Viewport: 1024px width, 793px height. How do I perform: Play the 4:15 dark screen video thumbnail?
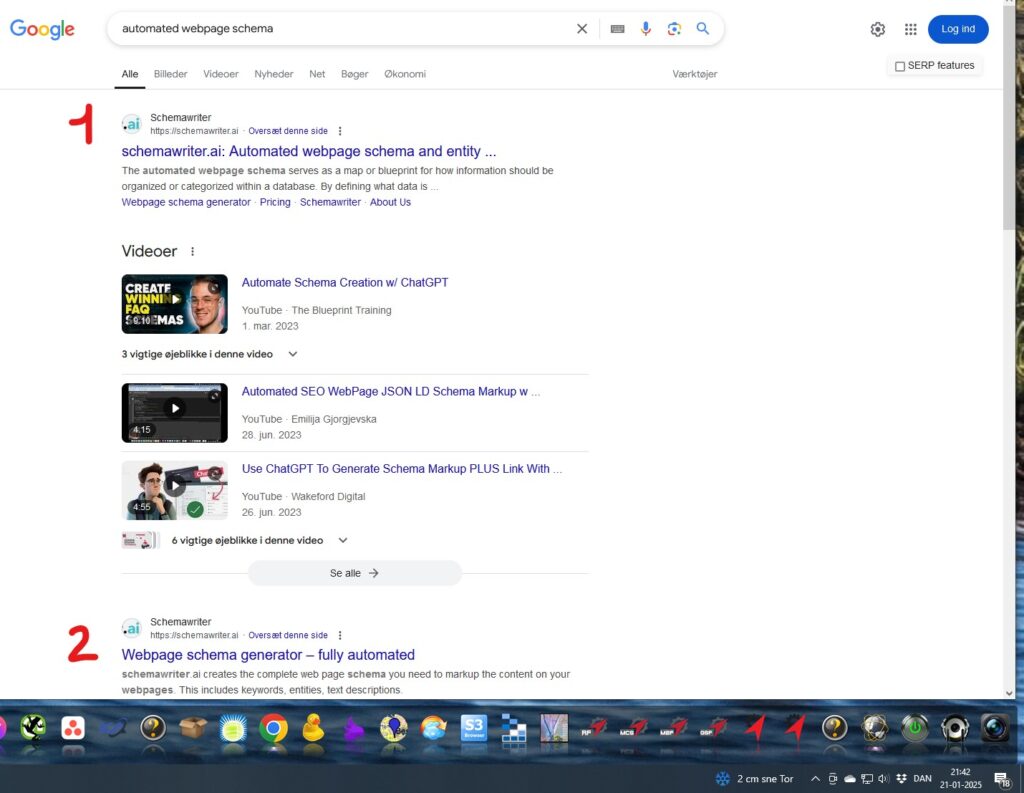tap(174, 413)
